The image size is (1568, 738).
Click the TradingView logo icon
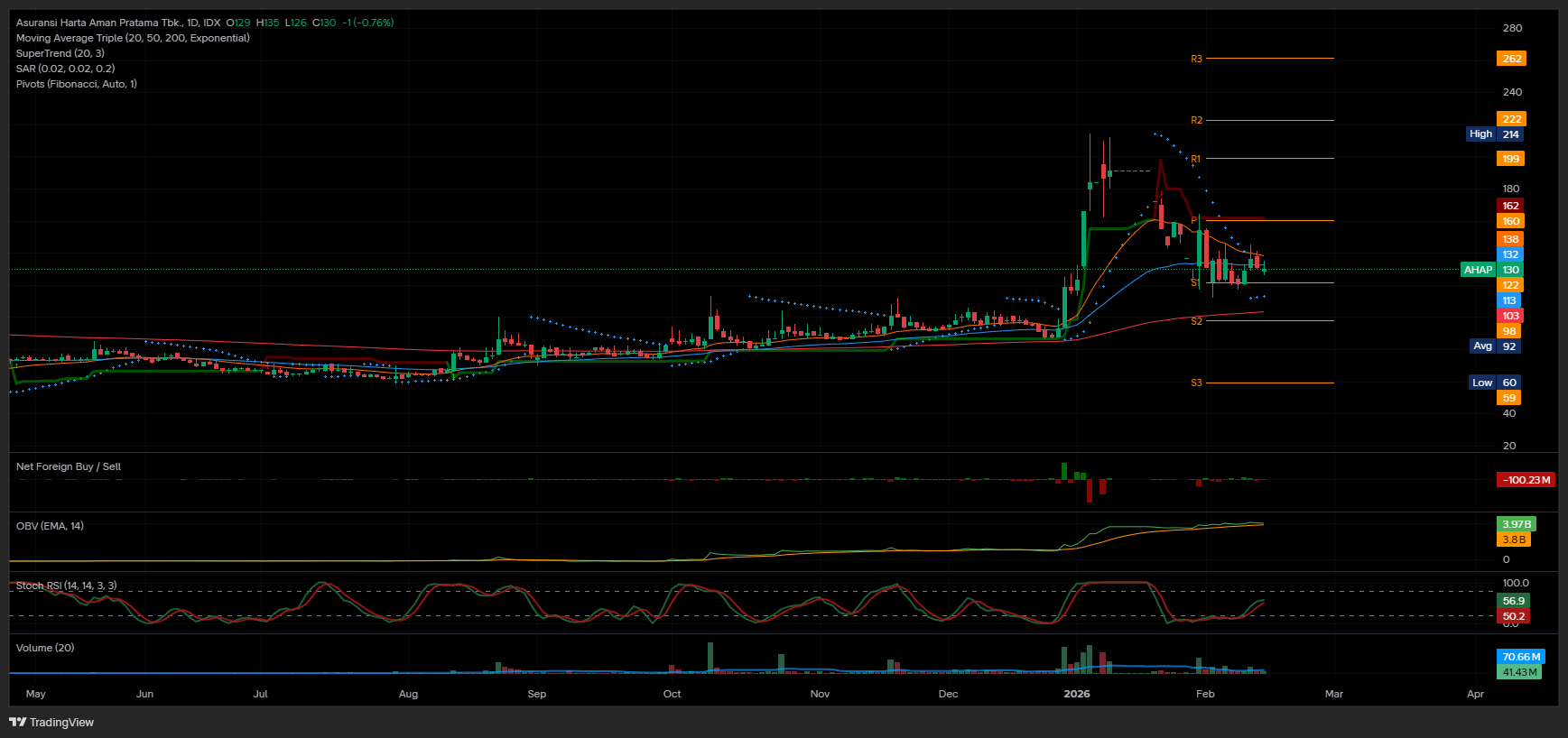pos(17,722)
